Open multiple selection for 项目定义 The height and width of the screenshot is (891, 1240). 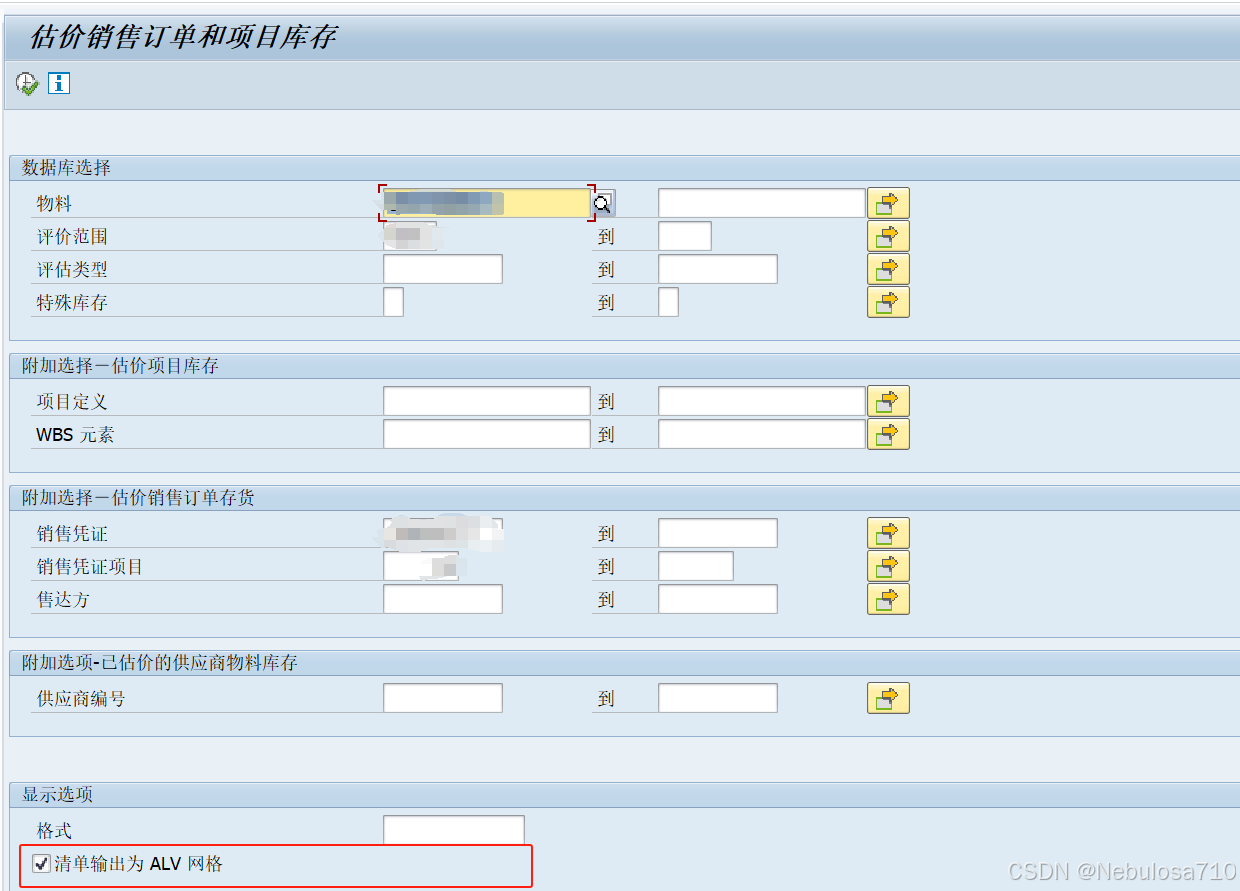(x=888, y=400)
